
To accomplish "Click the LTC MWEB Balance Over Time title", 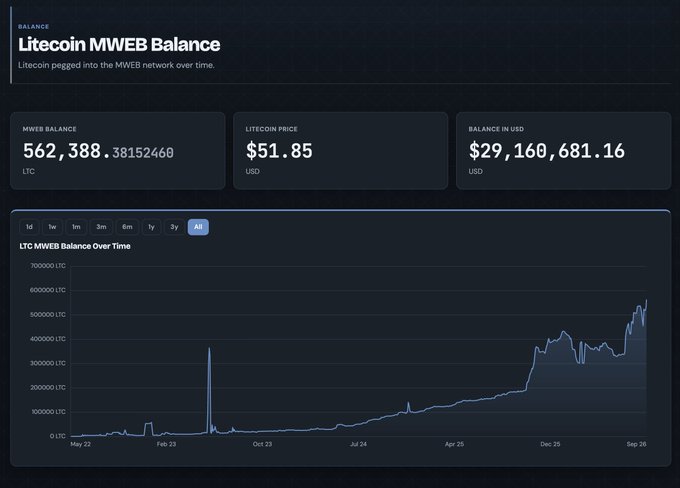I will click(75, 246).
